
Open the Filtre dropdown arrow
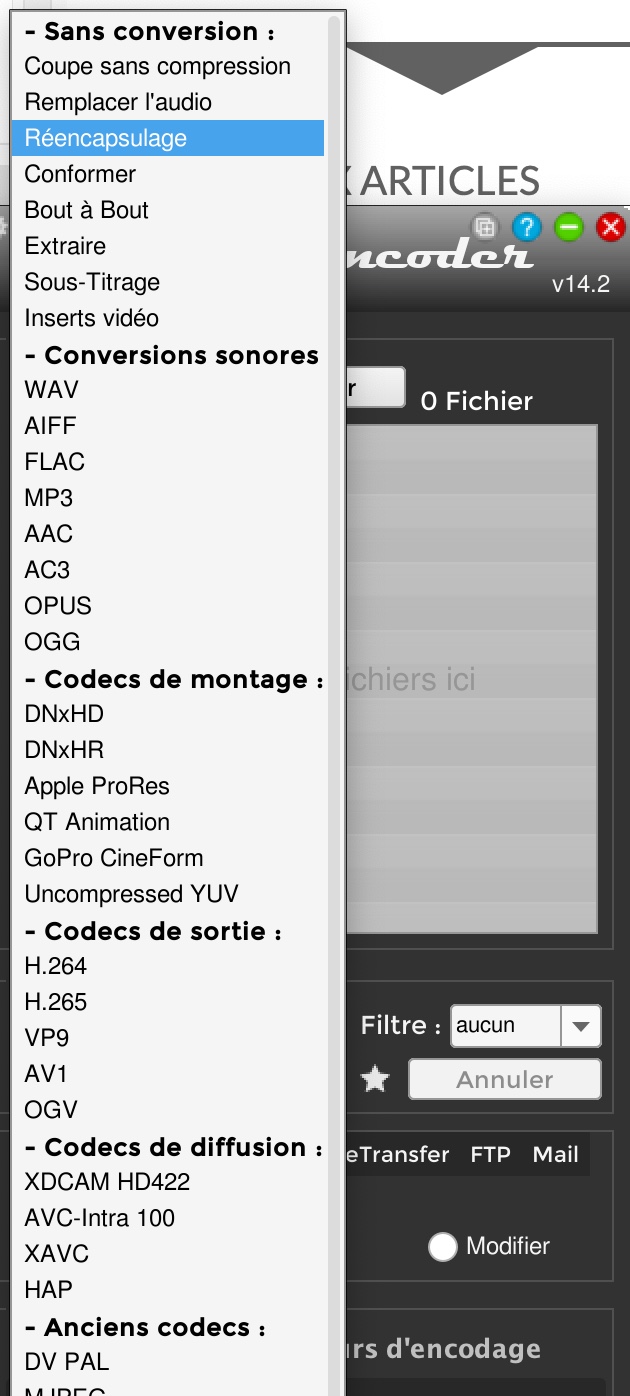click(x=581, y=1026)
